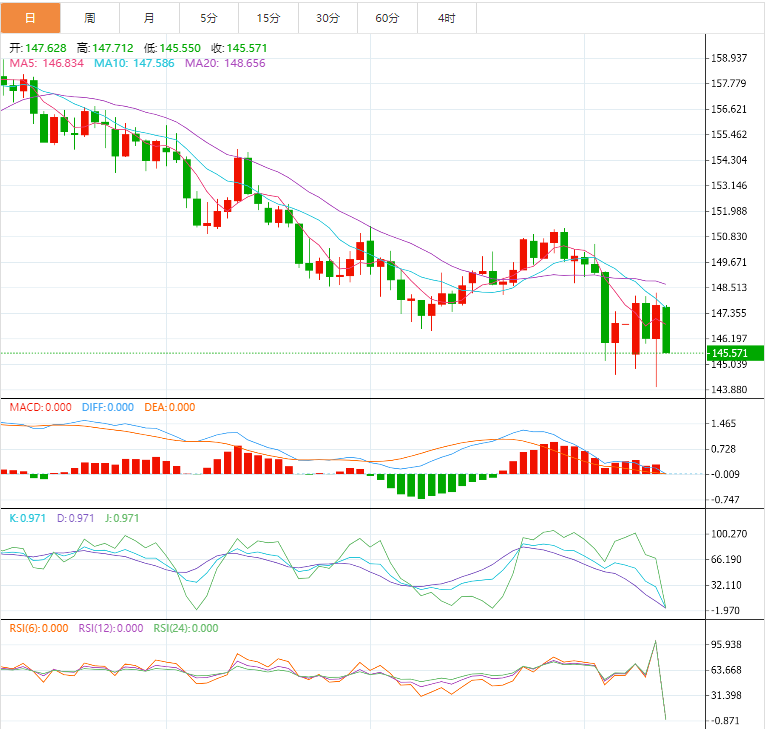This screenshot has width=765, height=729.
Task: Click the 开:147.628 open price value
Action: tap(38, 48)
